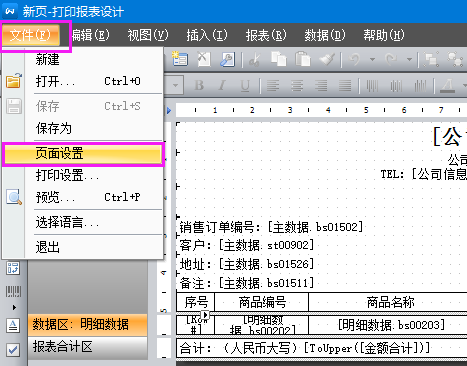Select the 报表合计区 band

[x=87, y=347]
